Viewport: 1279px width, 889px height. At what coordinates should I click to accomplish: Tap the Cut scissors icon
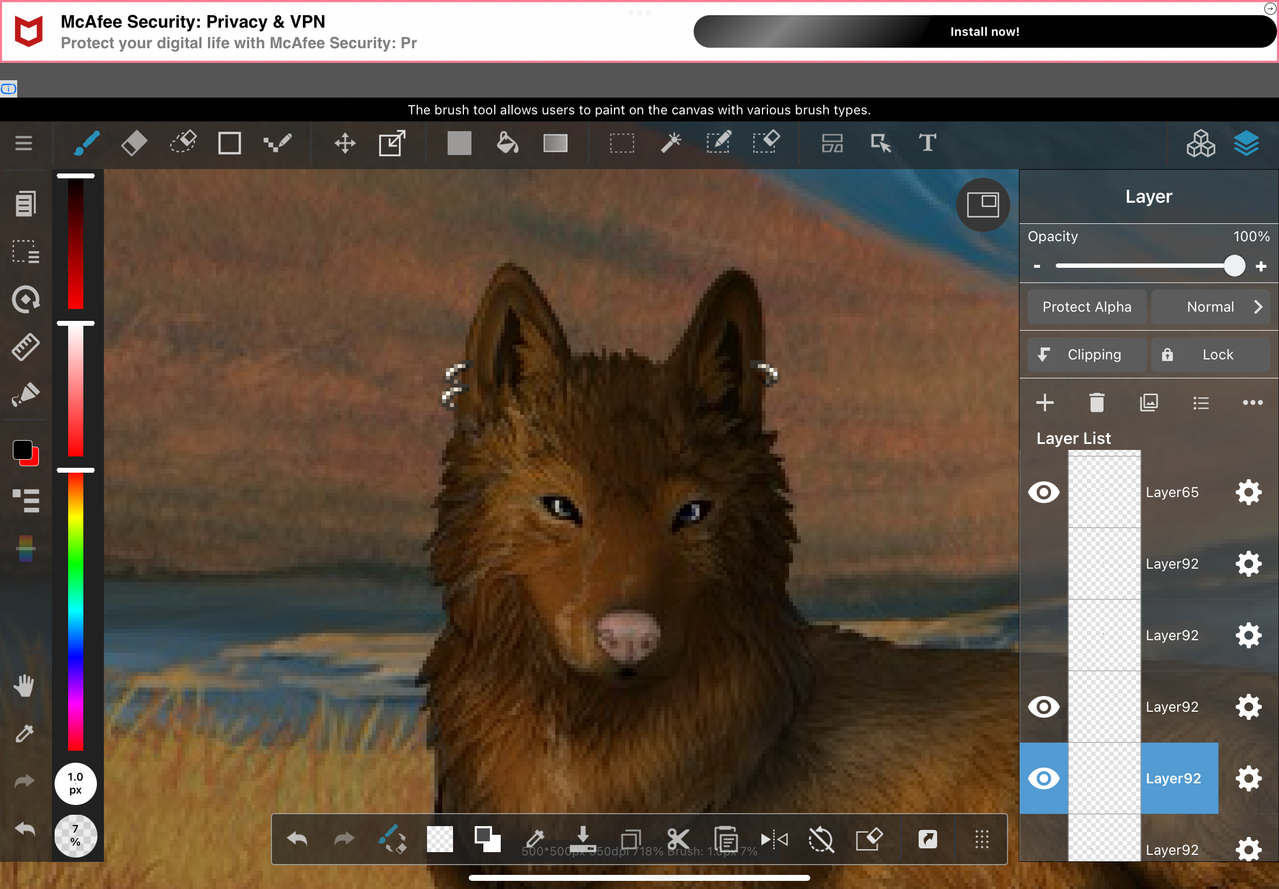(678, 839)
